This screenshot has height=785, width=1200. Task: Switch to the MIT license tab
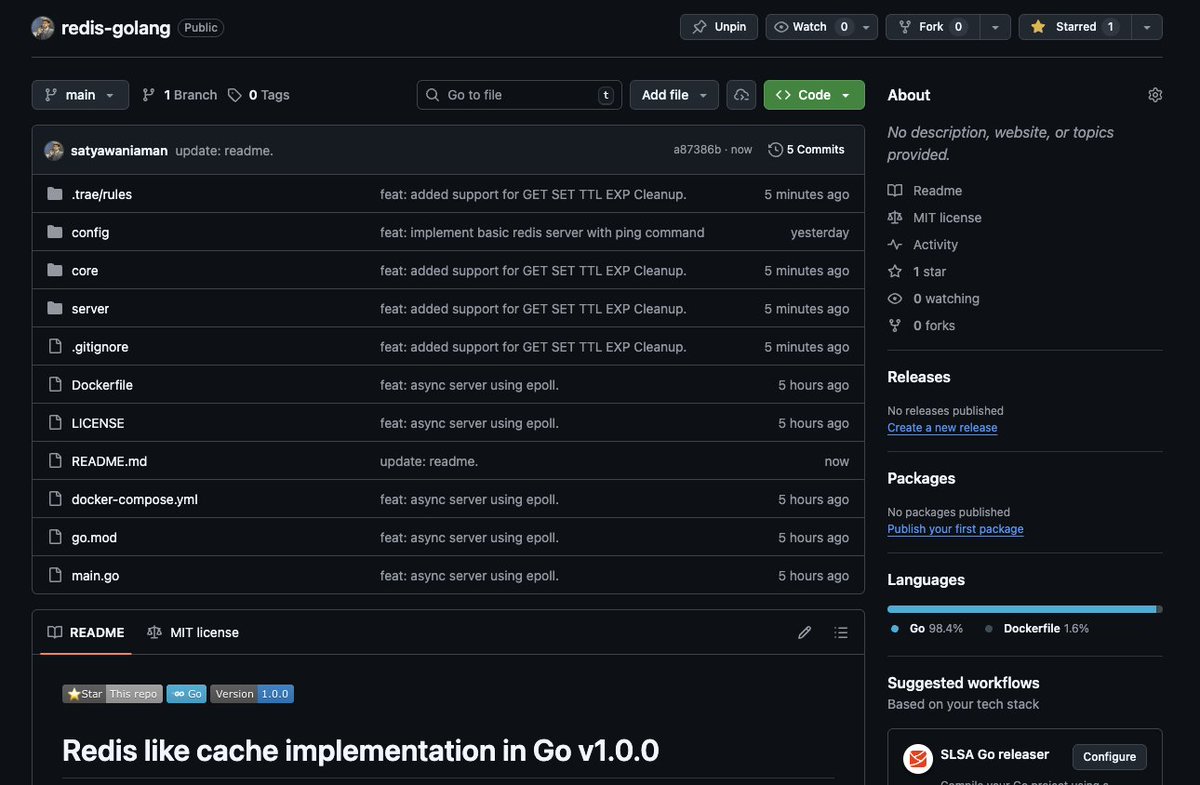coord(193,632)
